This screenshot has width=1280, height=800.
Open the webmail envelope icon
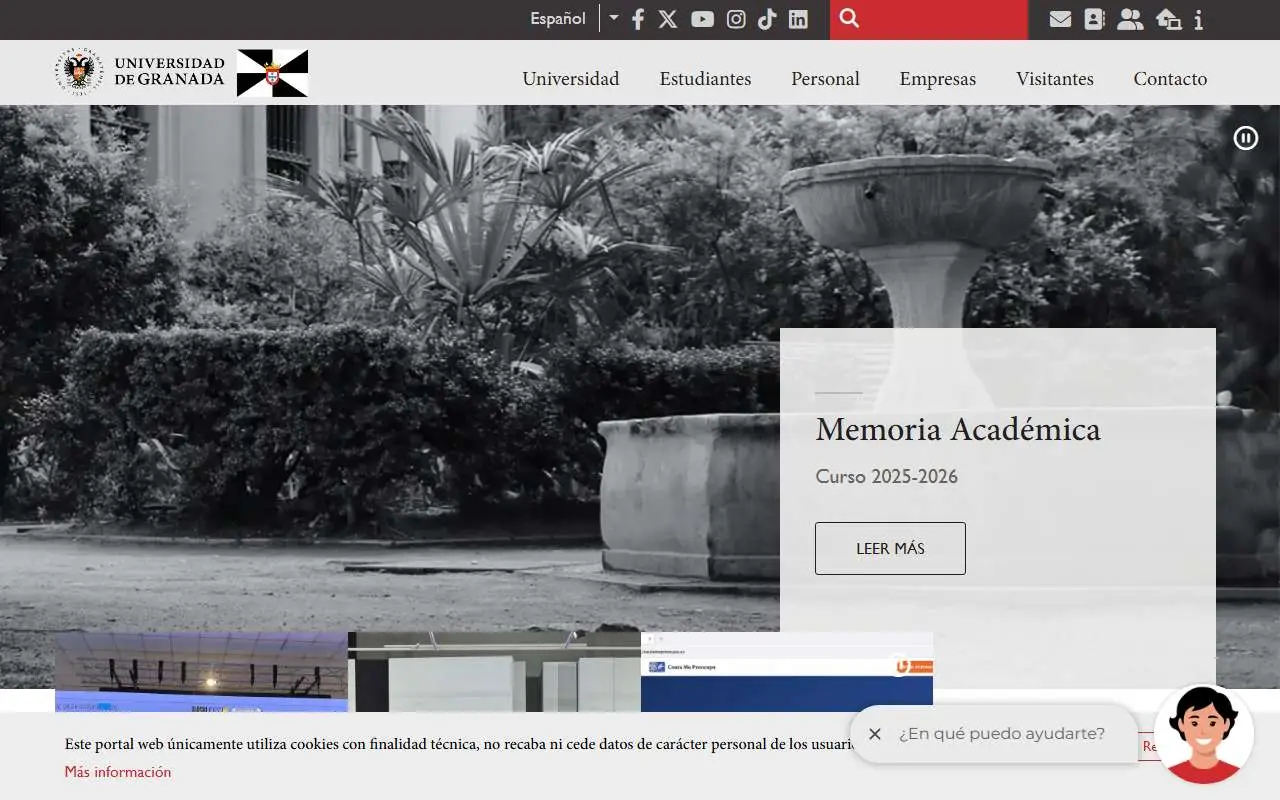click(x=1060, y=19)
